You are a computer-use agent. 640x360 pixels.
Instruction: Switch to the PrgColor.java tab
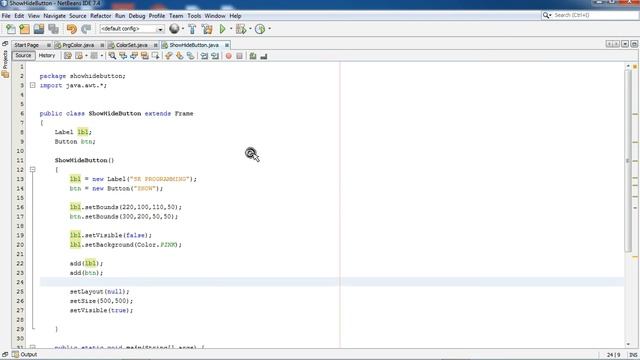coord(78,45)
